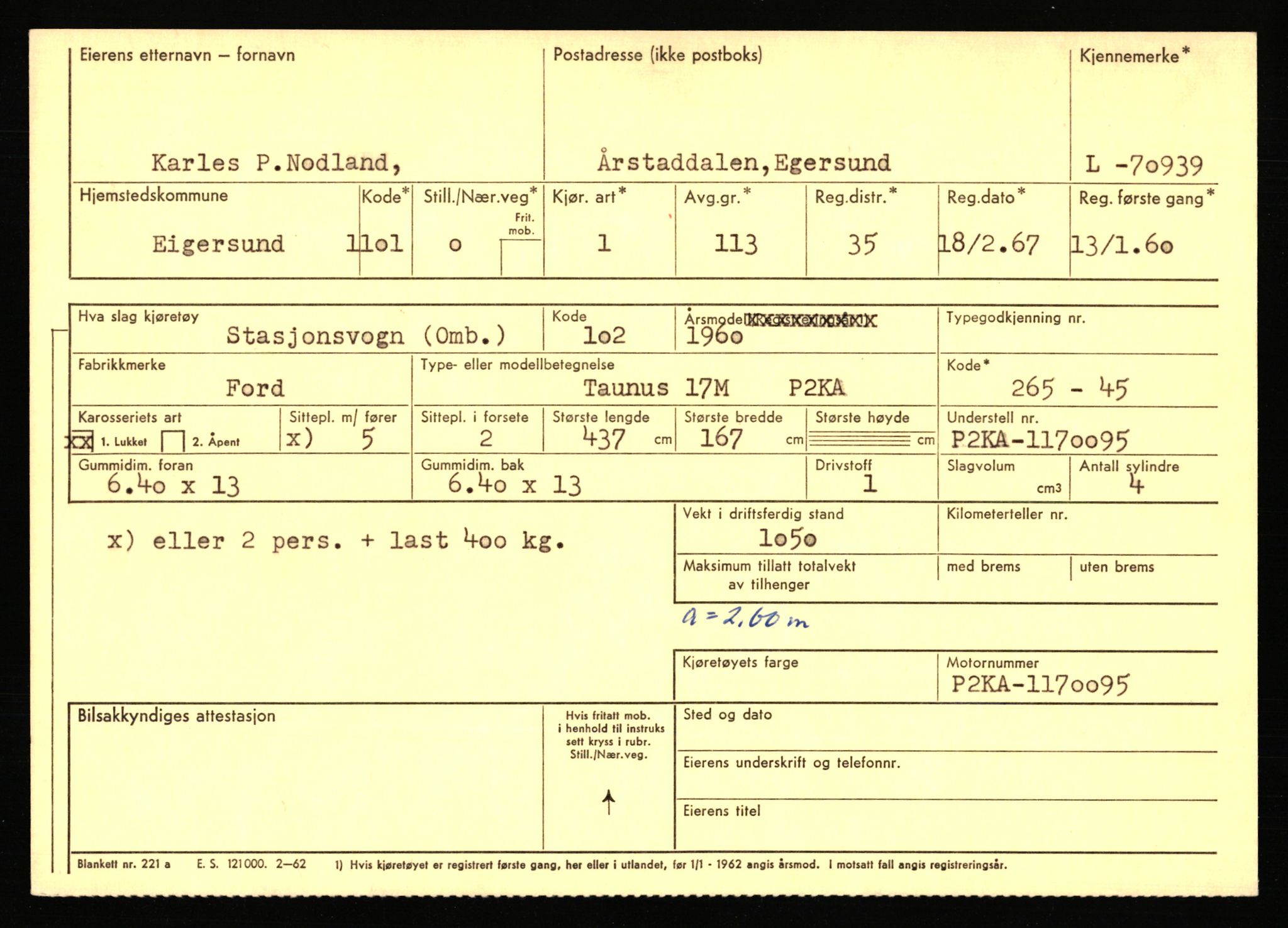Click the Reg.distr. value '35'
This screenshot has width=1288, height=928.
coord(862,244)
